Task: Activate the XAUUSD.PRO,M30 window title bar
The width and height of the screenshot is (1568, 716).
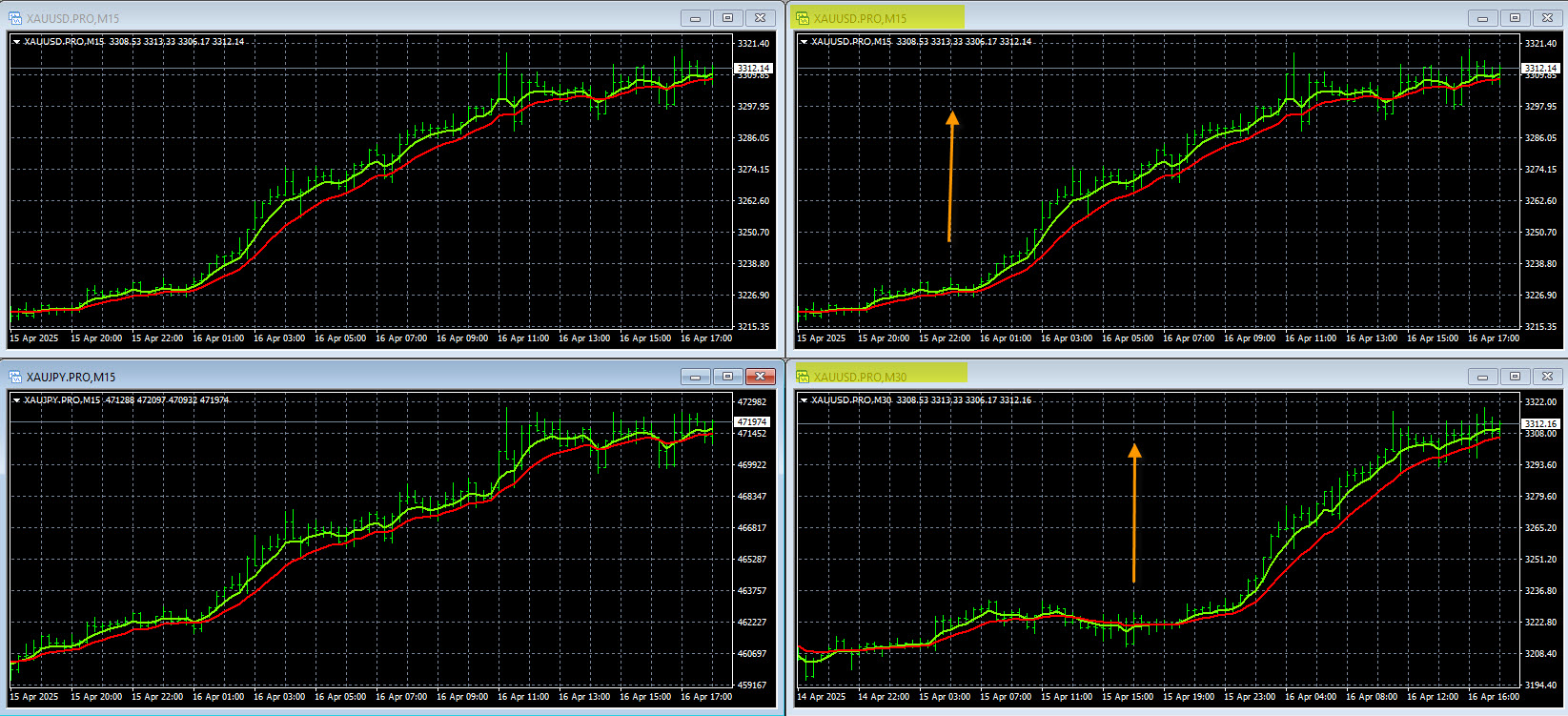Action: [x=1191, y=377]
